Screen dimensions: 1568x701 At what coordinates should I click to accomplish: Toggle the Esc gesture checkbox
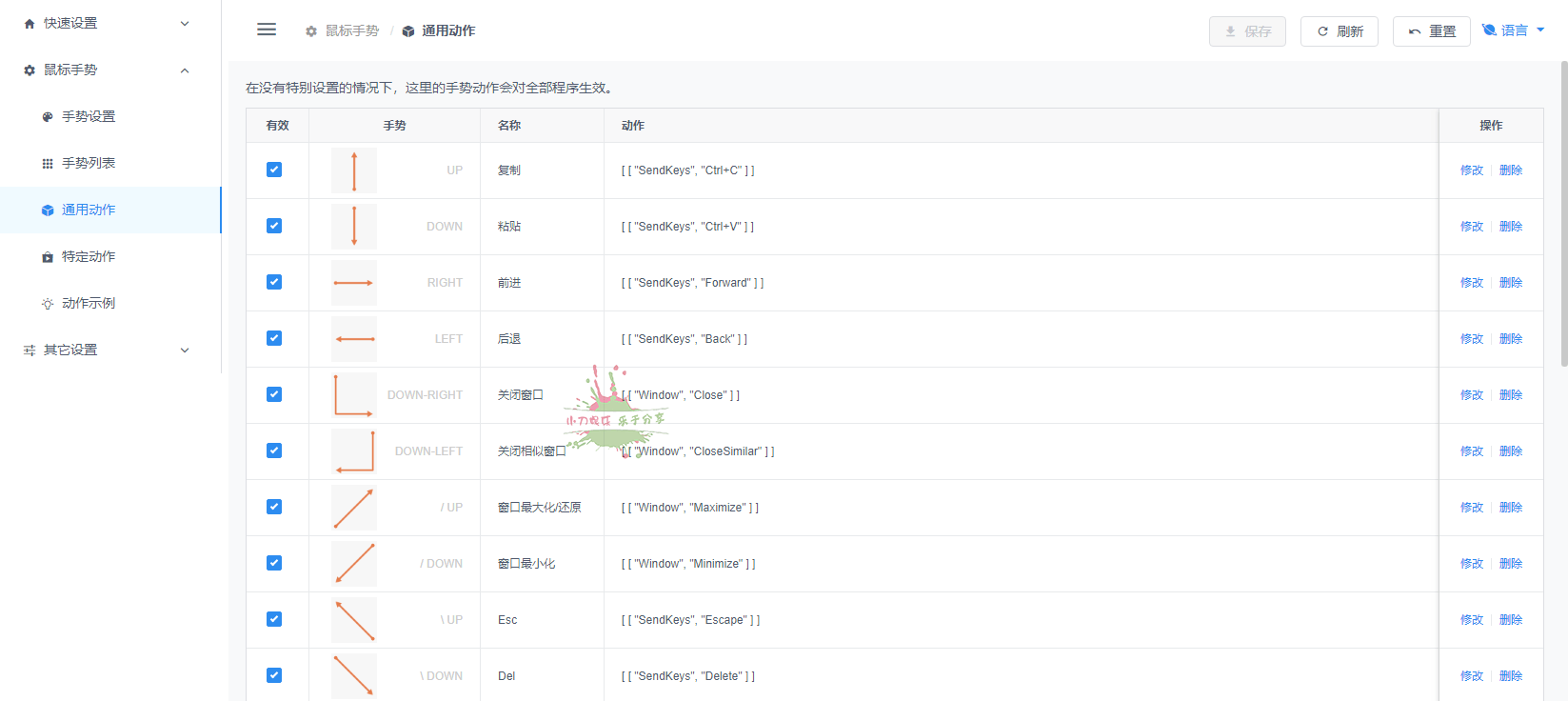(x=274, y=619)
